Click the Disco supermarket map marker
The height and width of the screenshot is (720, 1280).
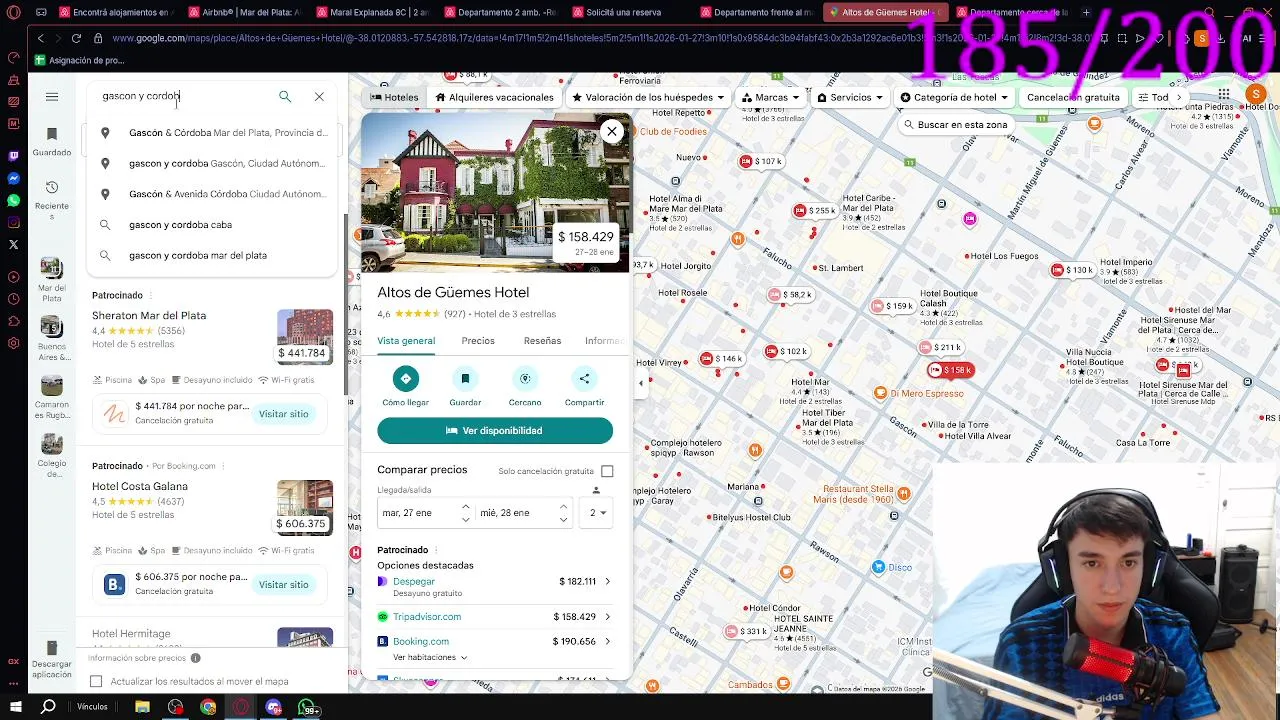[879, 567]
